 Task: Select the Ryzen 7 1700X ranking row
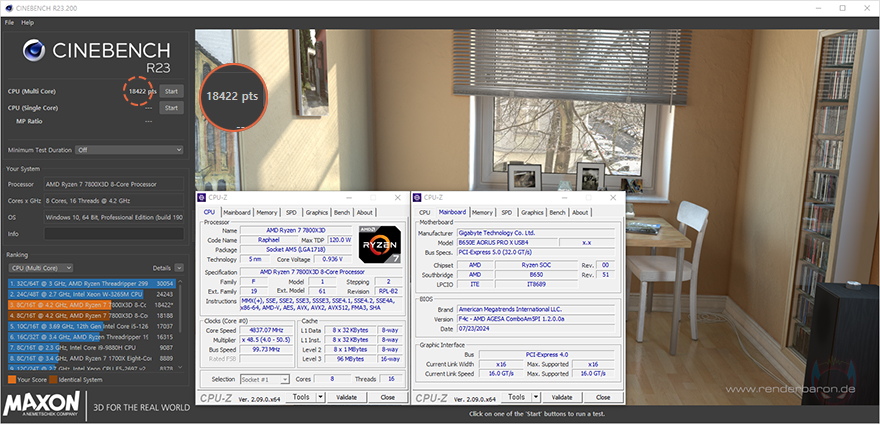[x=91, y=358]
